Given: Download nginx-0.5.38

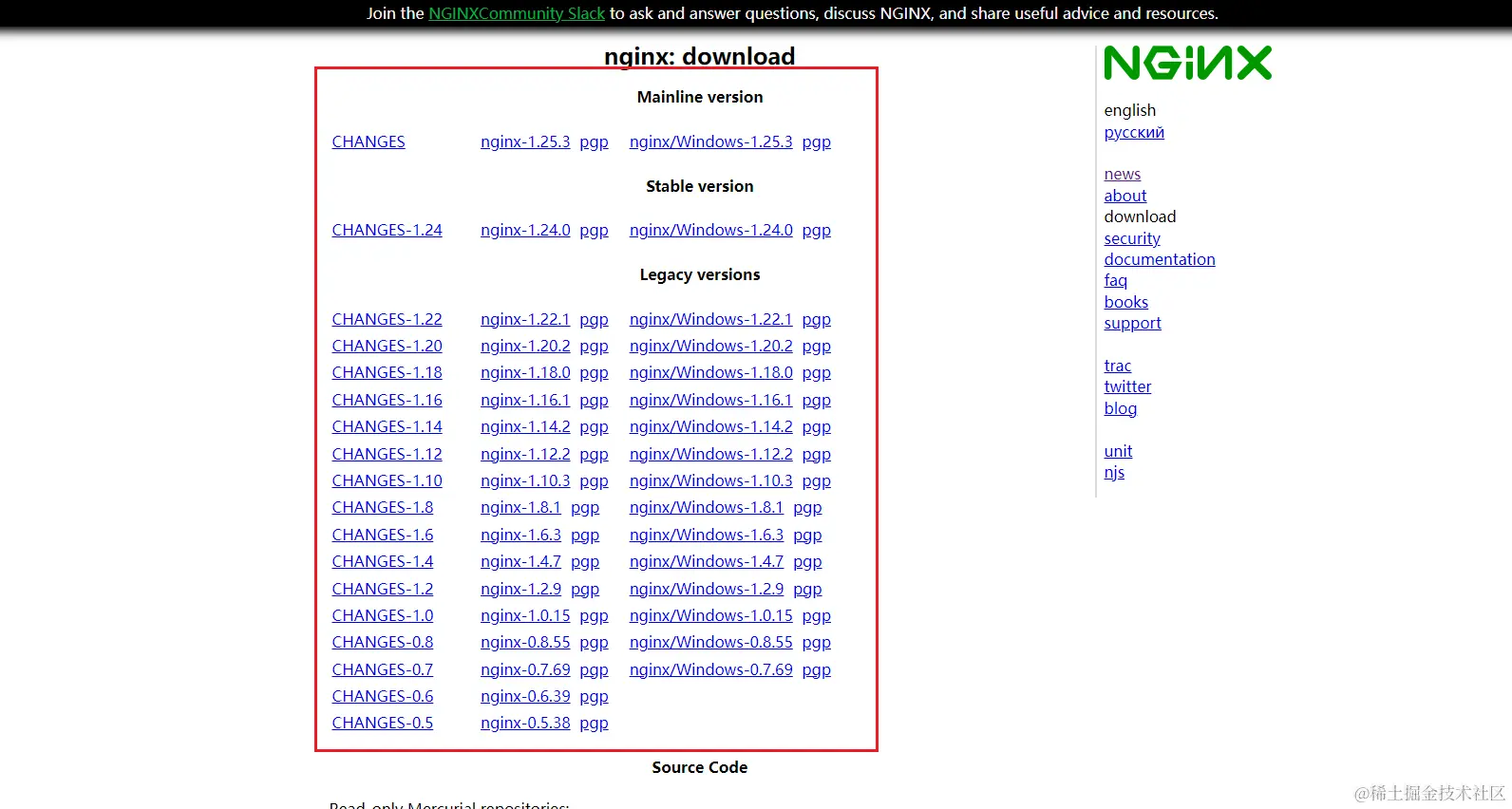Looking at the screenshot, I should tap(525, 723).
